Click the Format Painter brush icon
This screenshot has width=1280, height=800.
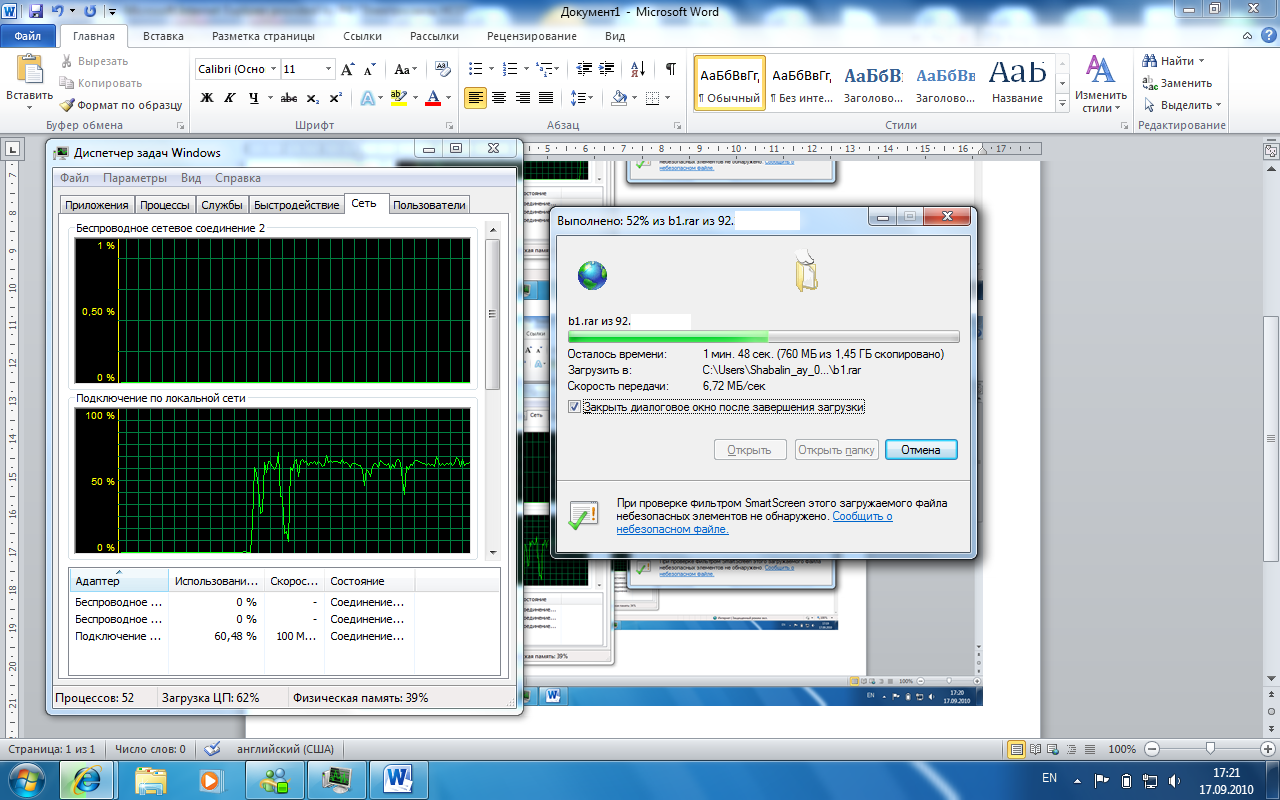coord(67,105)
